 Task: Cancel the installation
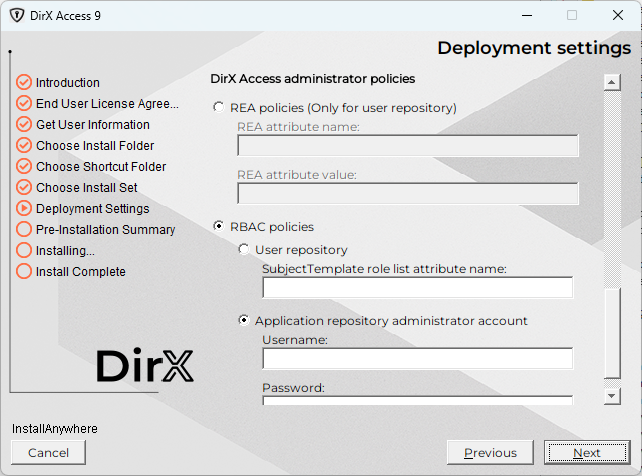pyautogui.click(x=49, y=453)
